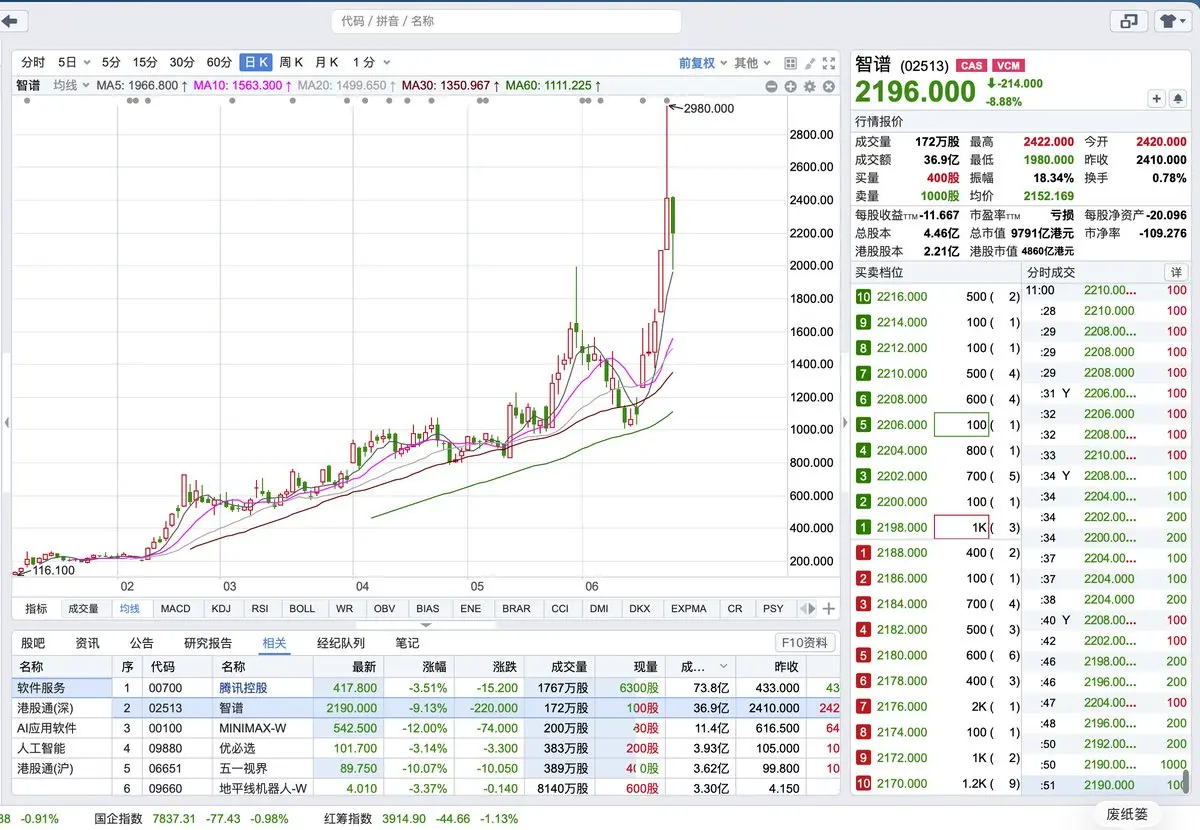The image size is (1200, 830).
Task: Set a price alert bell icon
Action: click(x=1177, y=98)
